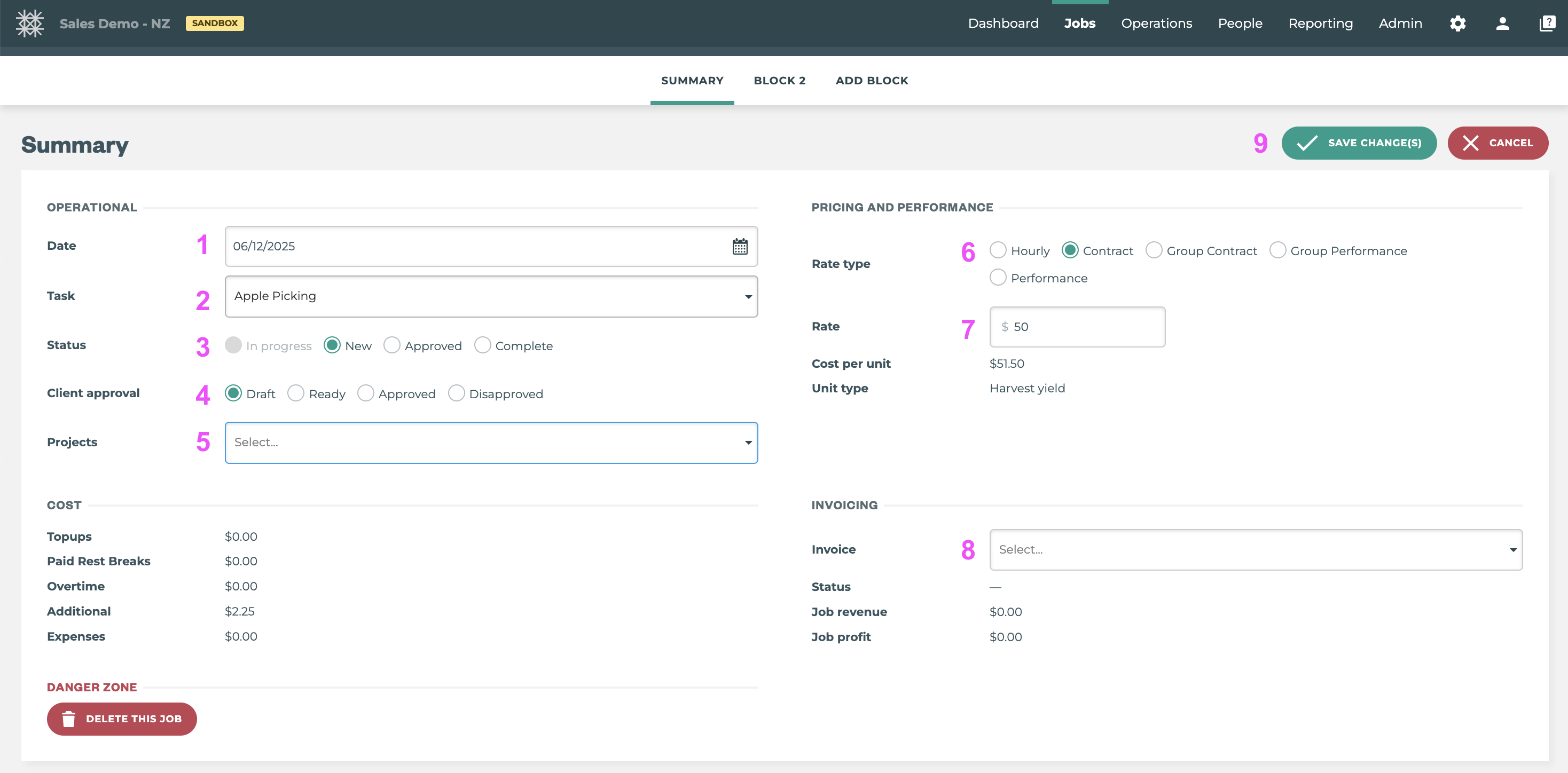Screen dimensions: 1568x773
Task: Open the Invoice select dropdown
Action: (1255, 550)
